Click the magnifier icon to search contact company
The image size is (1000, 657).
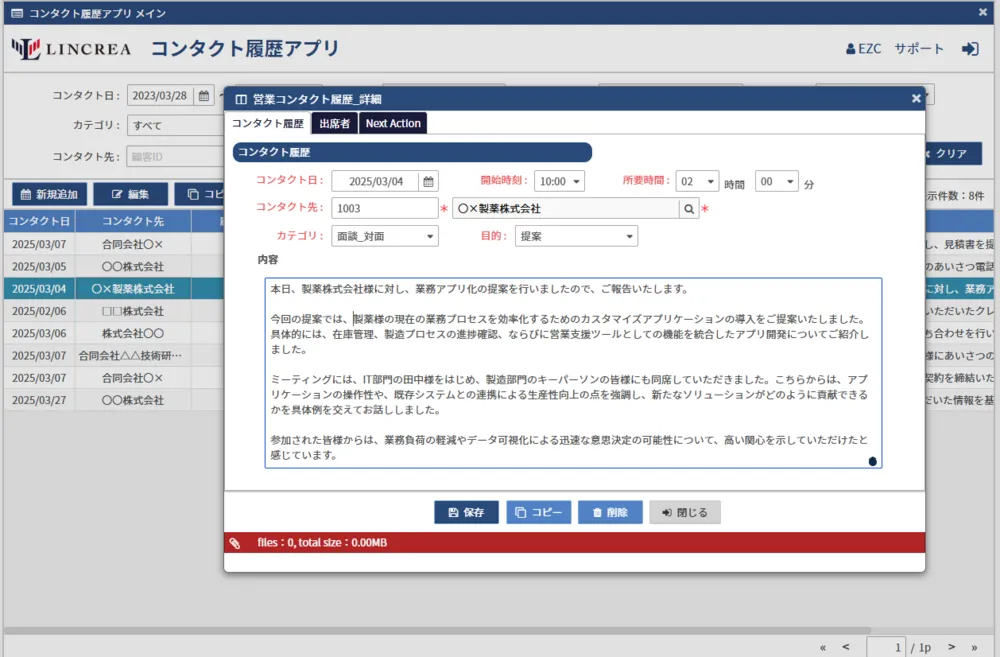688,209
